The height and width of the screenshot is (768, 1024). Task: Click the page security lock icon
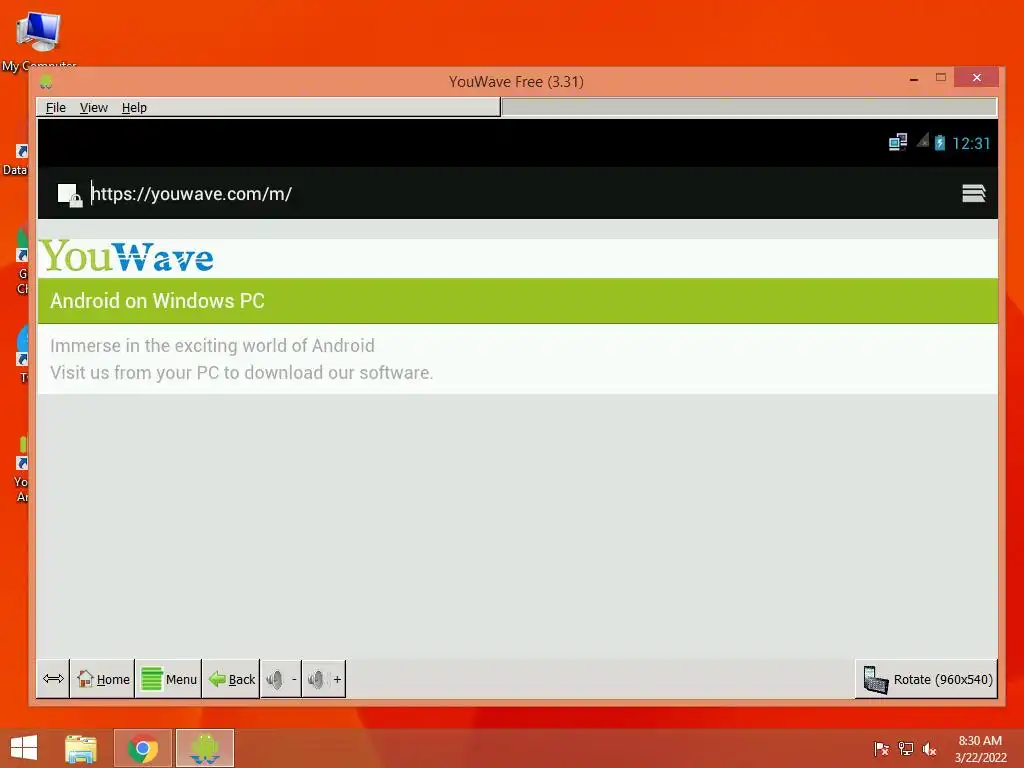(70, 195)
